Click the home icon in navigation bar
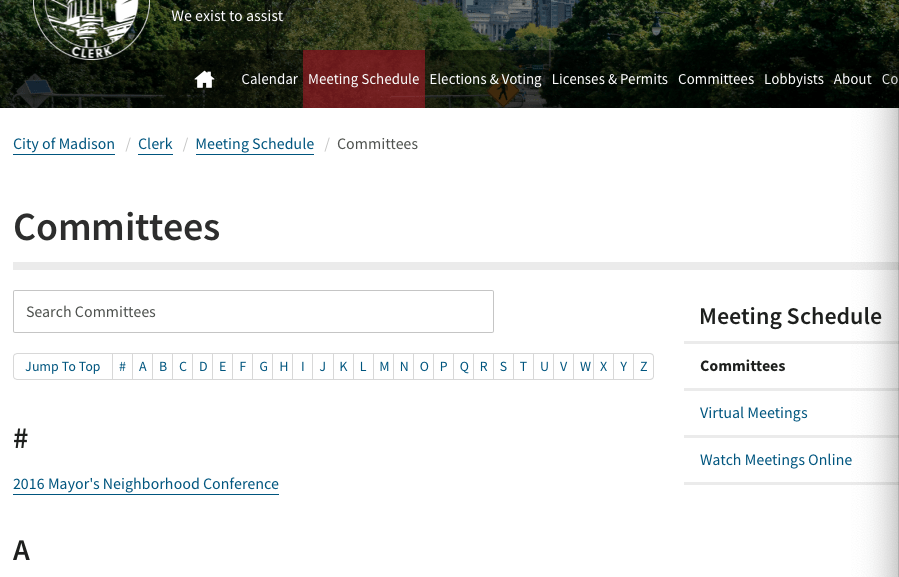 [204, 79]
